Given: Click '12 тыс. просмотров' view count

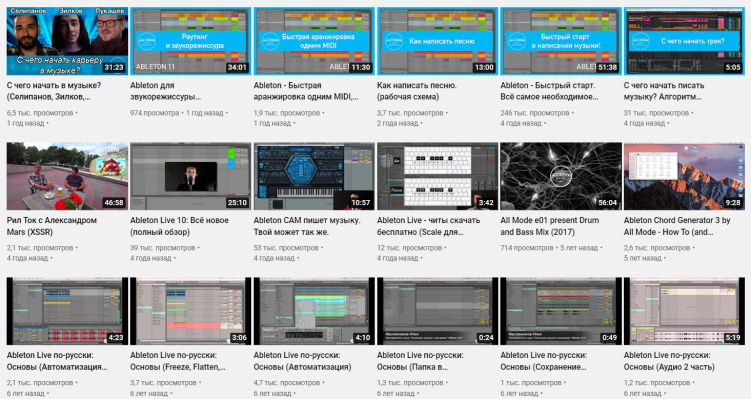Looking at the screenshot, I should tap(409, 248).
